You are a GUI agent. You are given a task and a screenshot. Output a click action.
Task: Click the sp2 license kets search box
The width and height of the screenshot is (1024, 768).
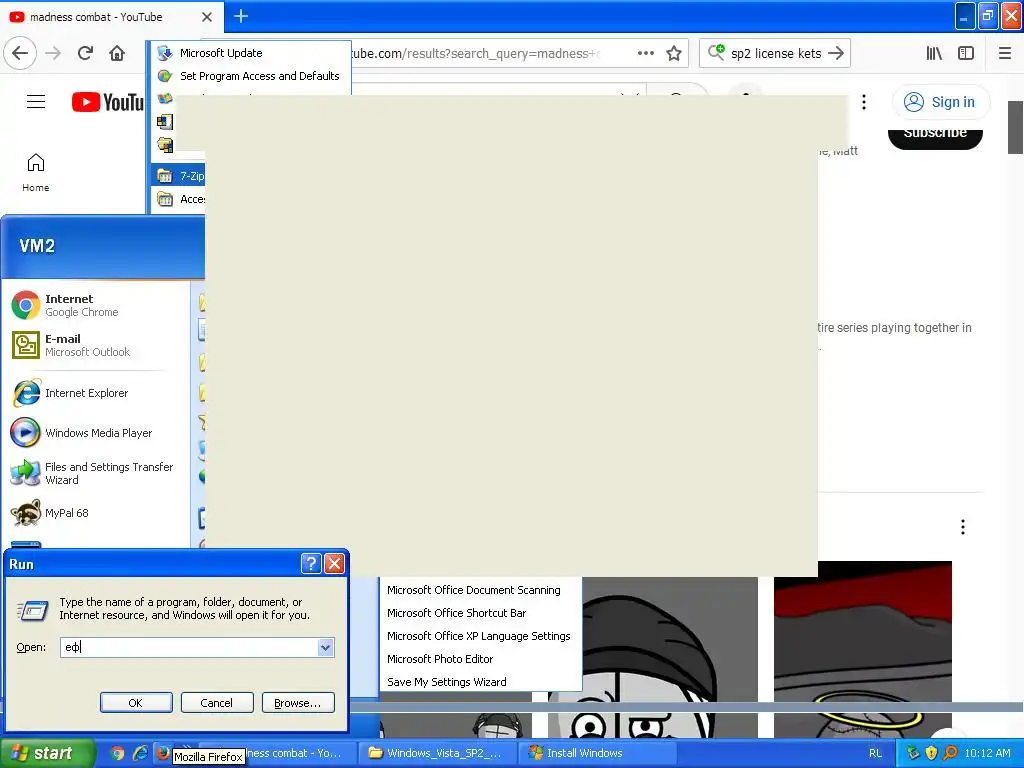pos(775,53)
